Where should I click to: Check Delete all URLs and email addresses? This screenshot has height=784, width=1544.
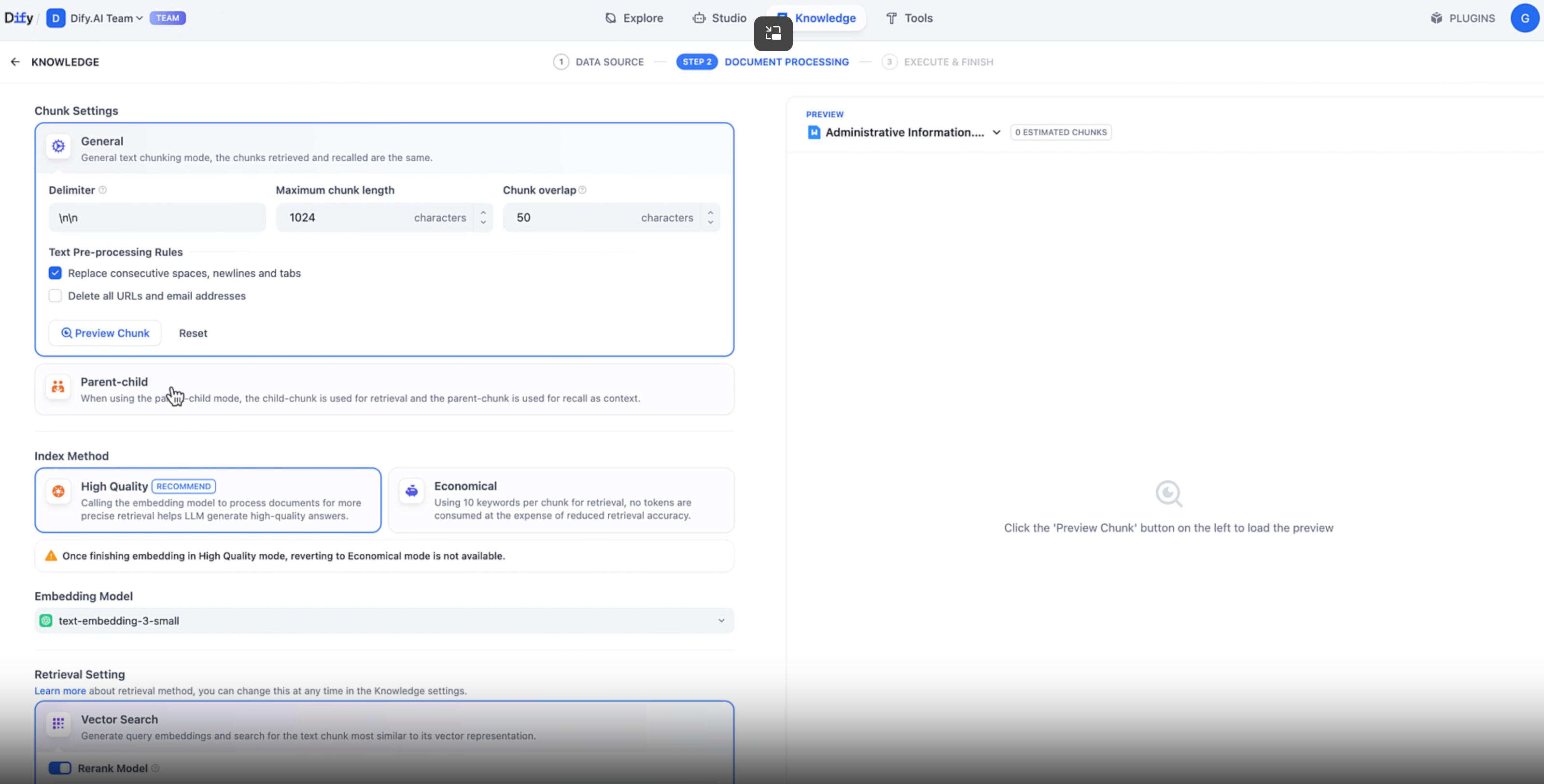tap(55, 295)
